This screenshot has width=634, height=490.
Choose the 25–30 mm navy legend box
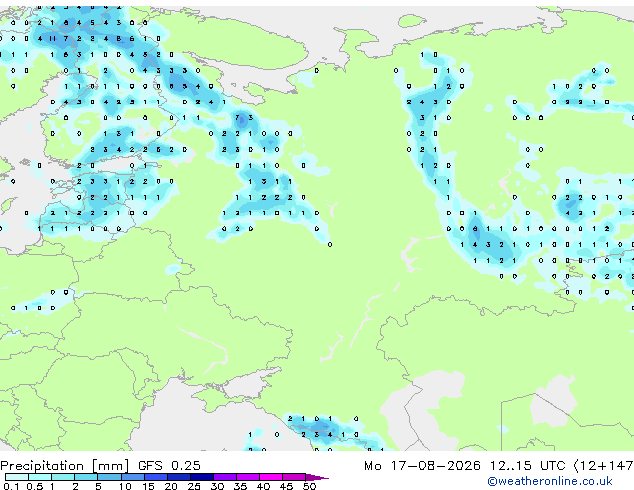point(202,477)
